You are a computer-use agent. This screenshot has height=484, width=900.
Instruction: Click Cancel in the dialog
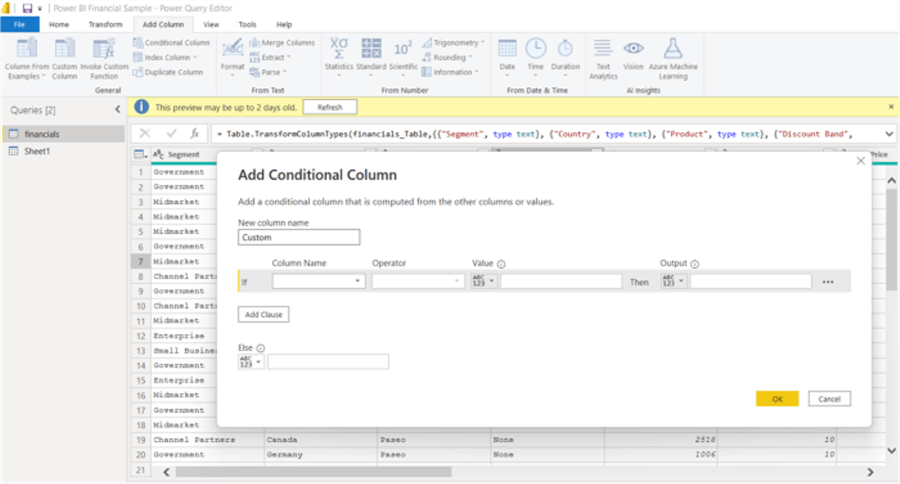pos(829,399)
